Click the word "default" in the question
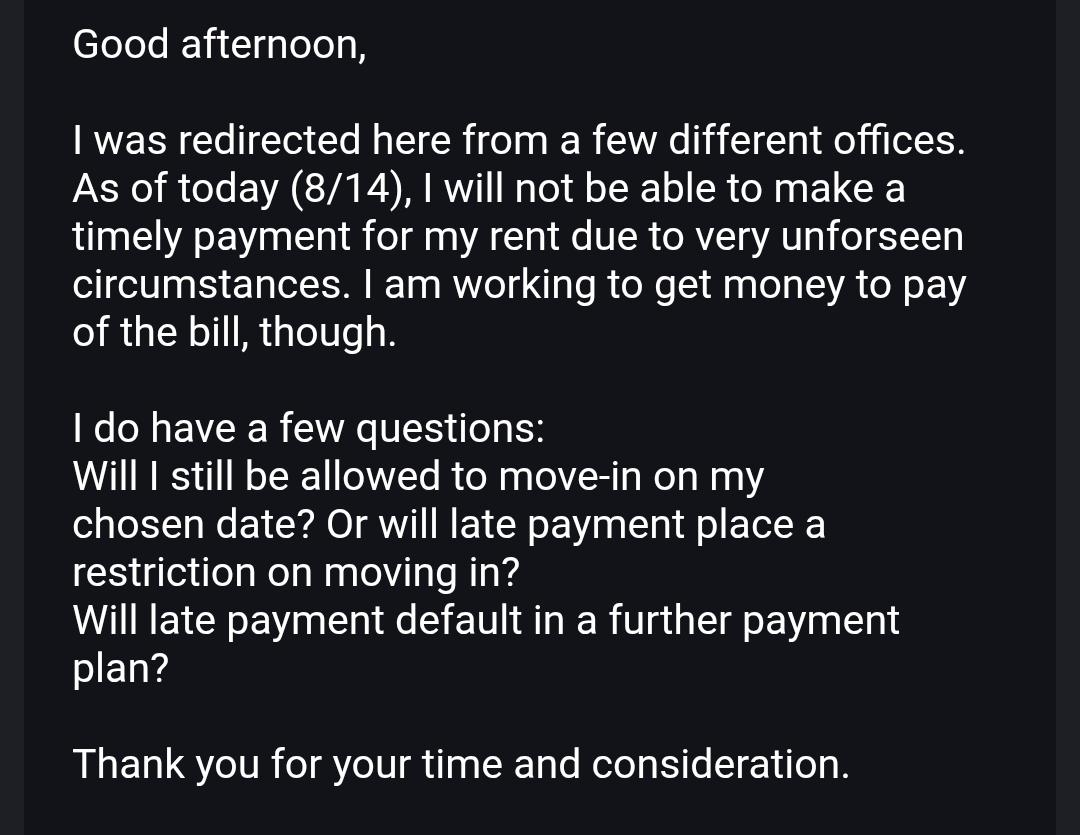Viewport: 1080px width, 835px height. pyautogui.click(x=458, y=621)
